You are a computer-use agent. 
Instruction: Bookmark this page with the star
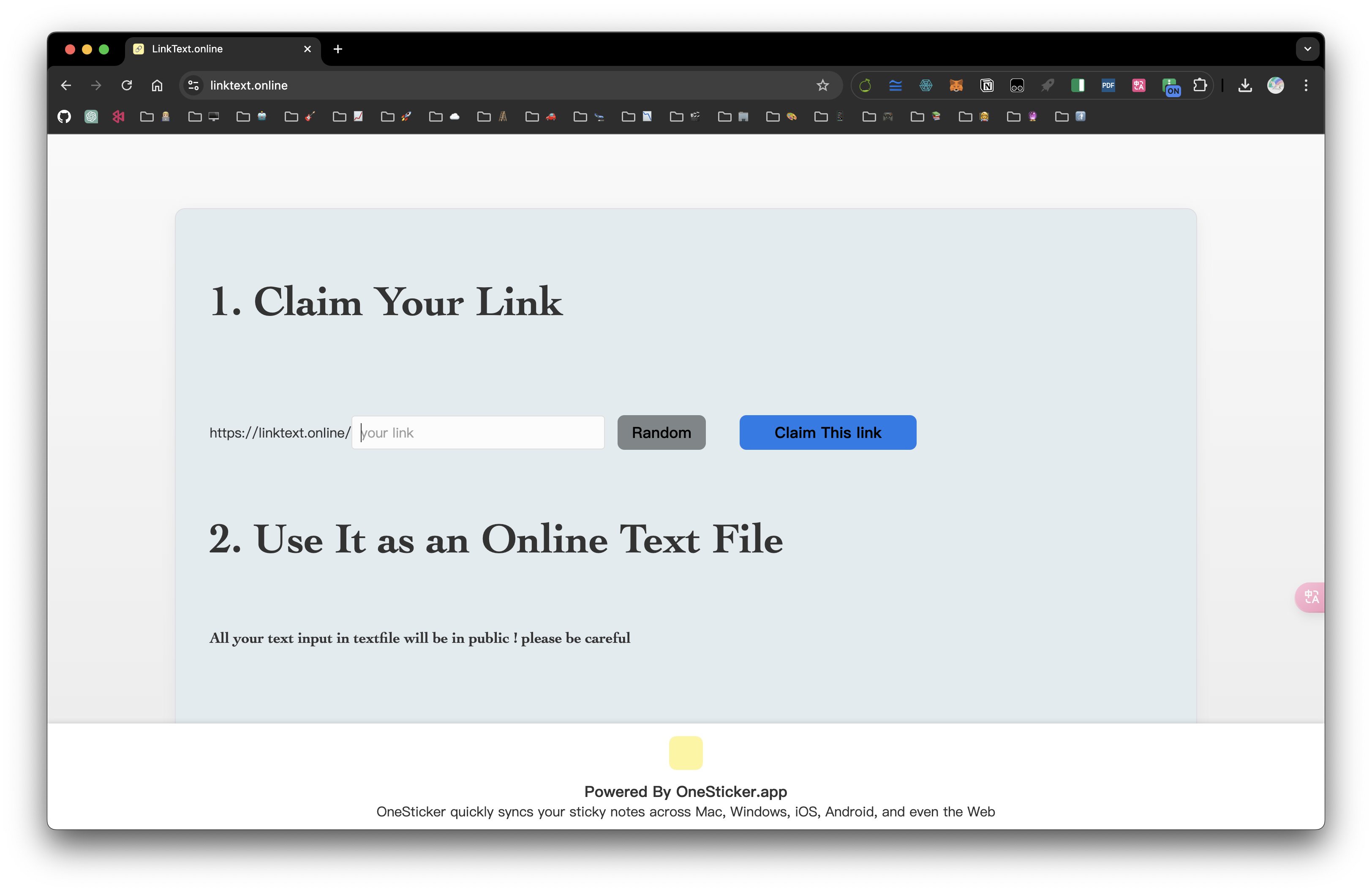(822, 85)
